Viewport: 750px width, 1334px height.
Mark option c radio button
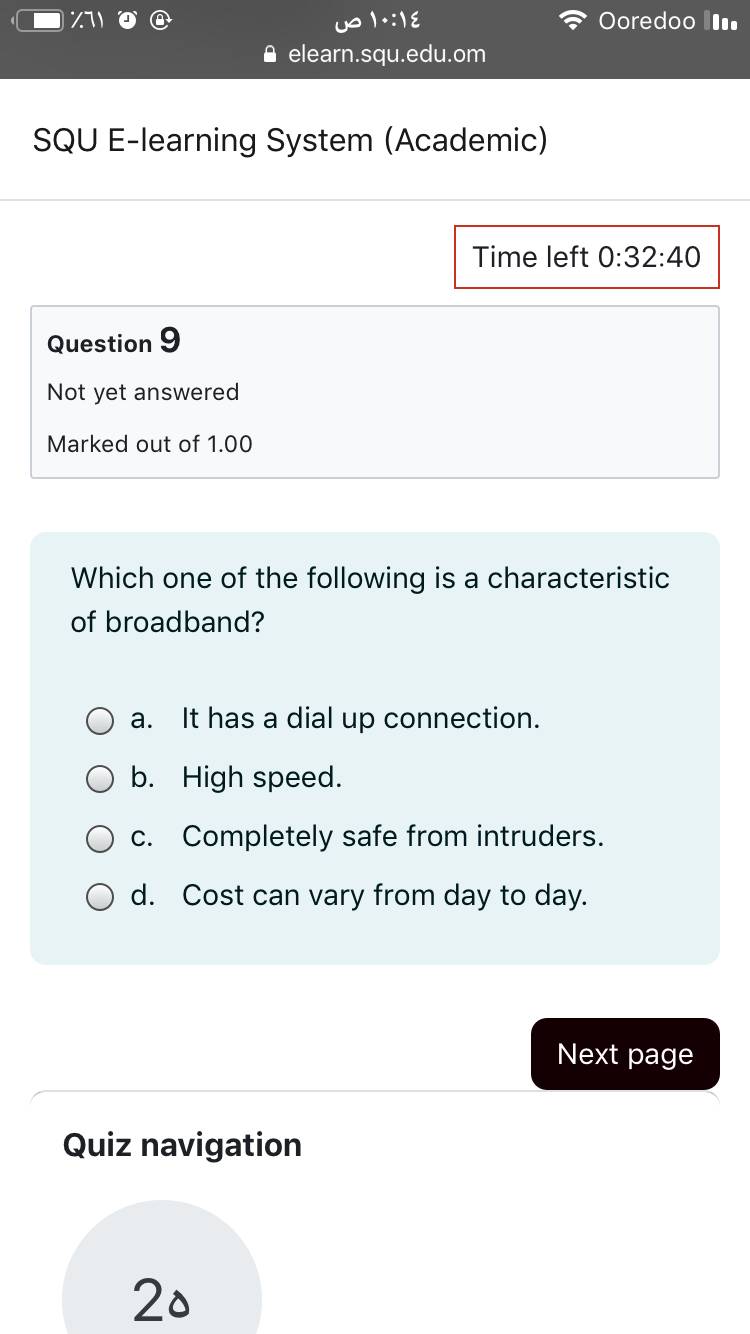[100, 838]
